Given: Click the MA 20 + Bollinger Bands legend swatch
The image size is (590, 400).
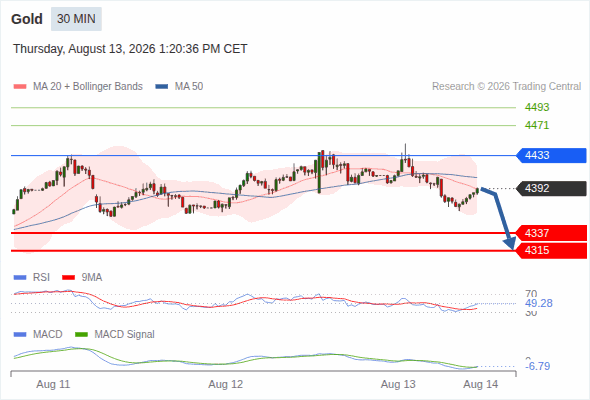Looking at the screenshot, I should [20, 87].
